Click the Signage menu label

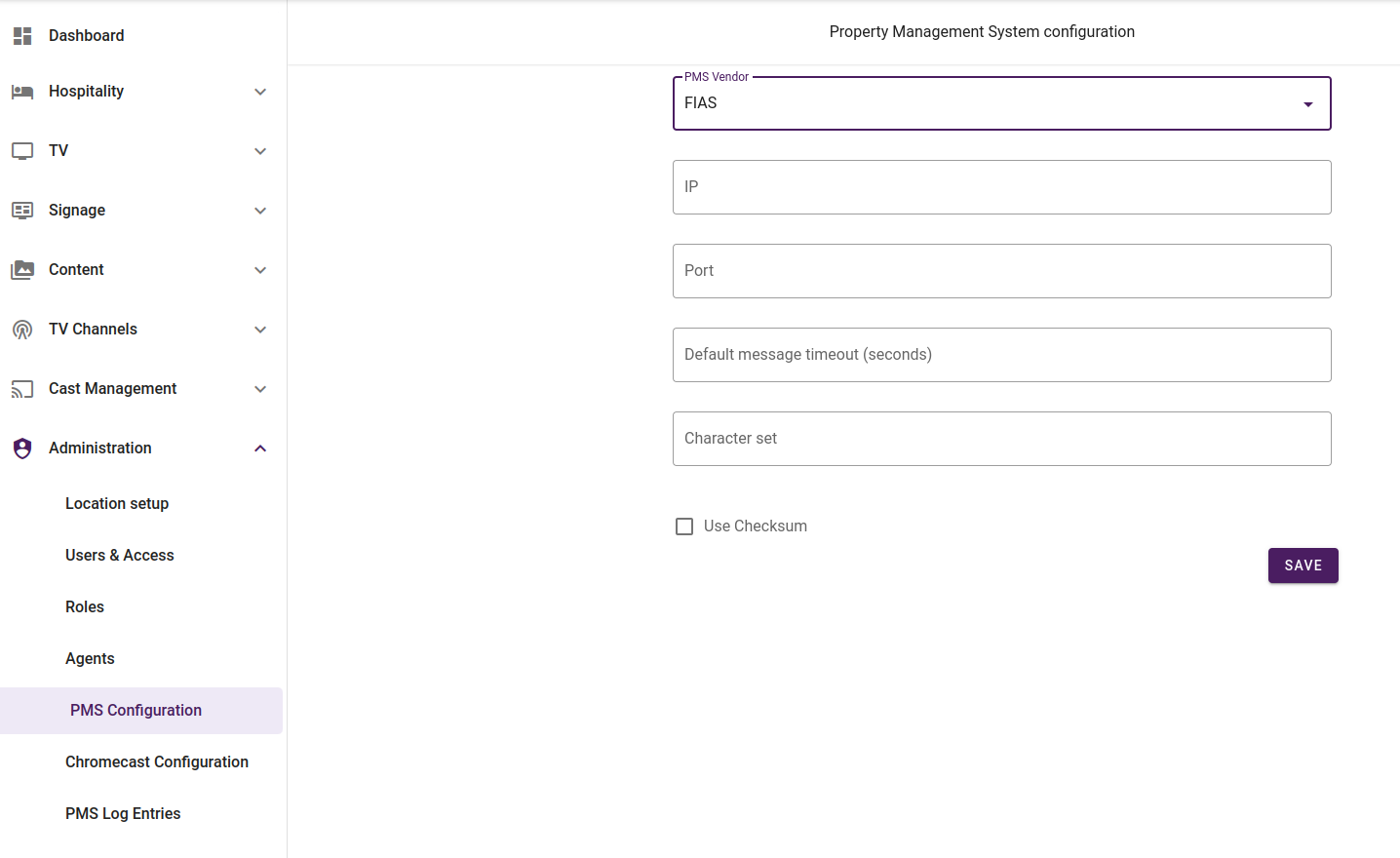(77, 211)
